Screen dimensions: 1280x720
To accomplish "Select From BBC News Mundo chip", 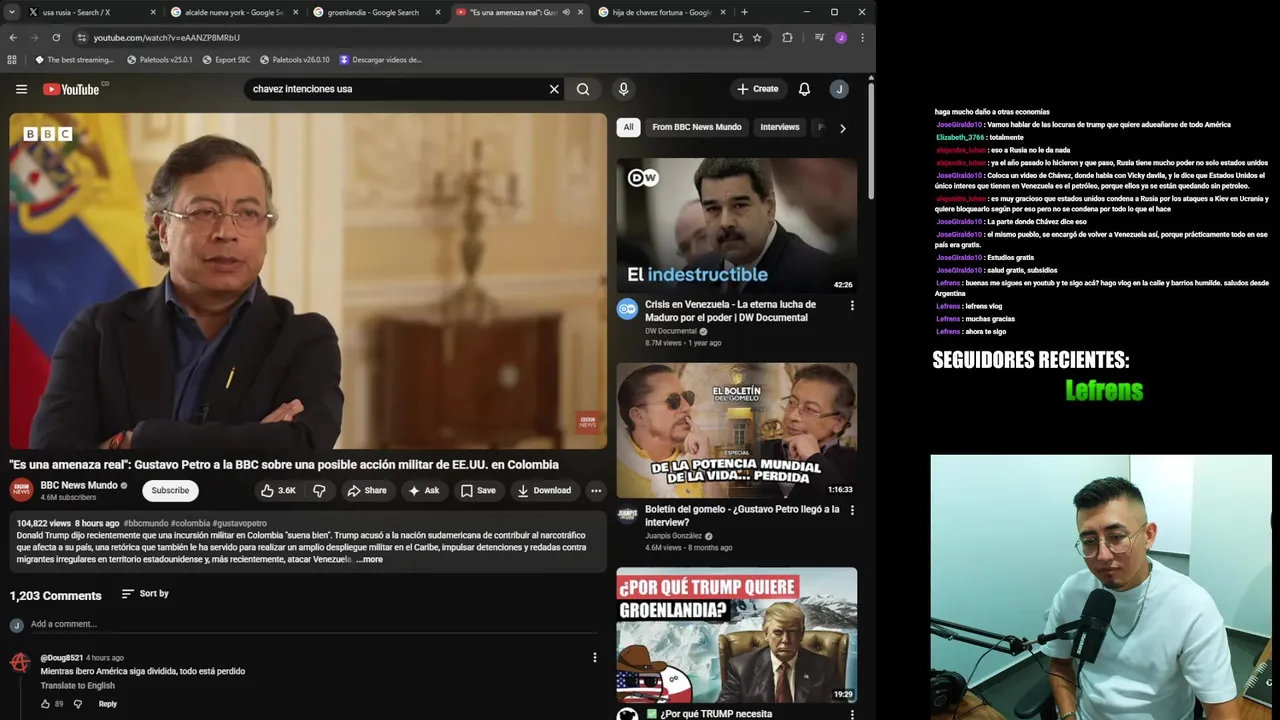I will [x=697, y=127].
